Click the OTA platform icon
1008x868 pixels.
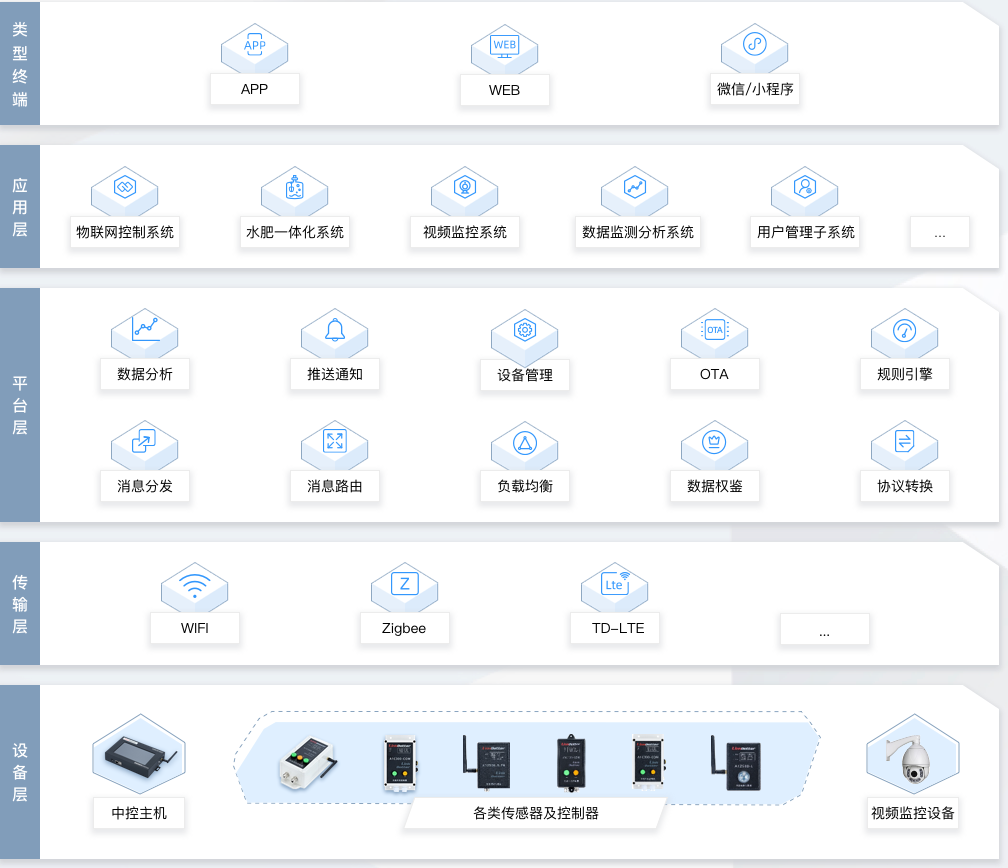coord(715,330)
